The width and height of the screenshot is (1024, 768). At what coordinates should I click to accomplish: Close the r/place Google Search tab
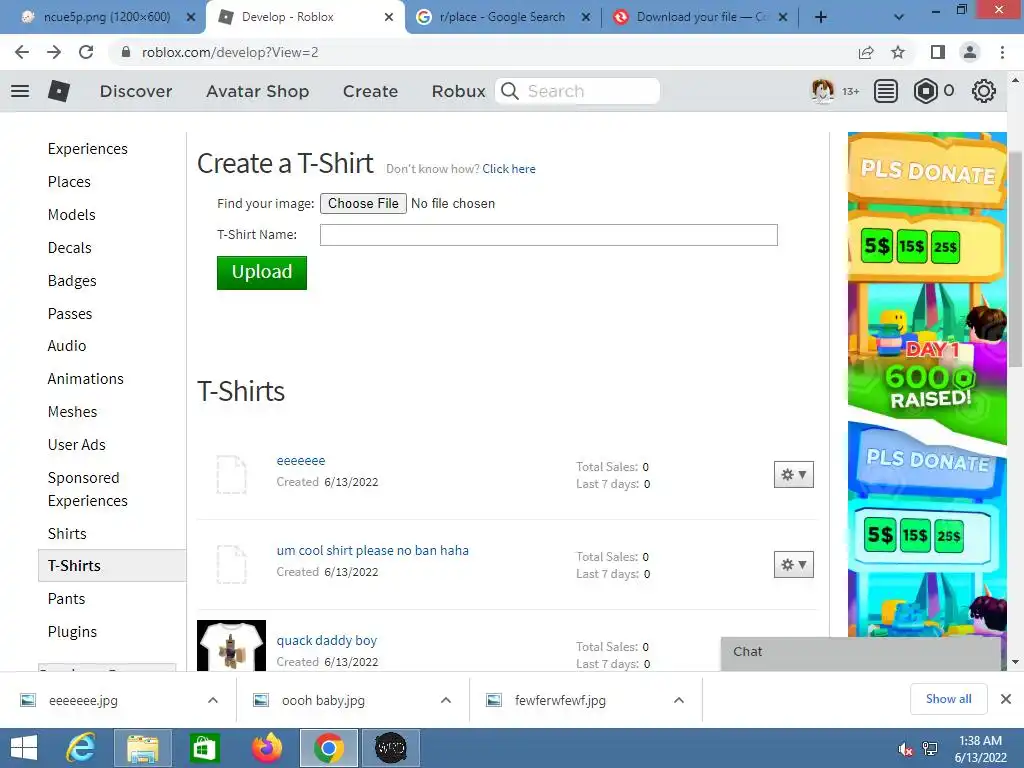(586, 17)
